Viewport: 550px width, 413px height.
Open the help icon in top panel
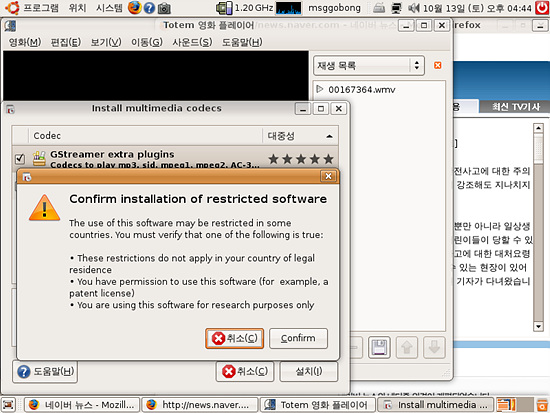coord(149,8)
